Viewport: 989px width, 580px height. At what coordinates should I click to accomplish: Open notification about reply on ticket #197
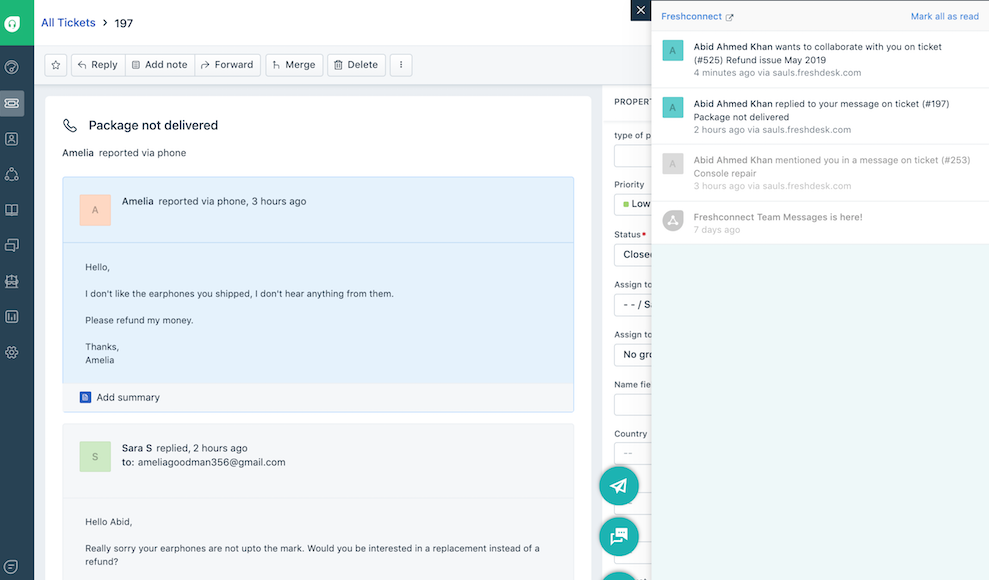tap(820, 116)
